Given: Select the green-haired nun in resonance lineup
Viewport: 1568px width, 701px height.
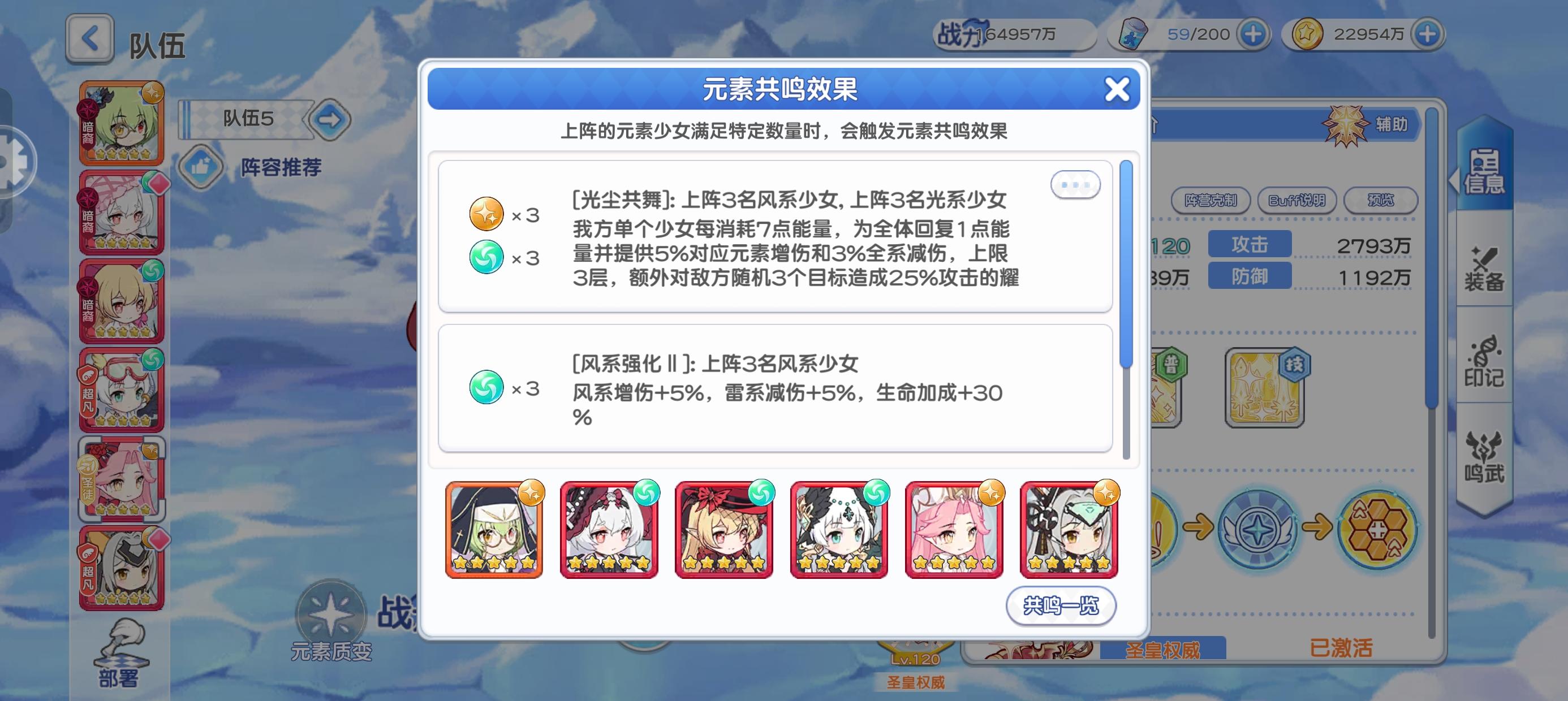Looking at the screenshot, I should tap(494, 529).
